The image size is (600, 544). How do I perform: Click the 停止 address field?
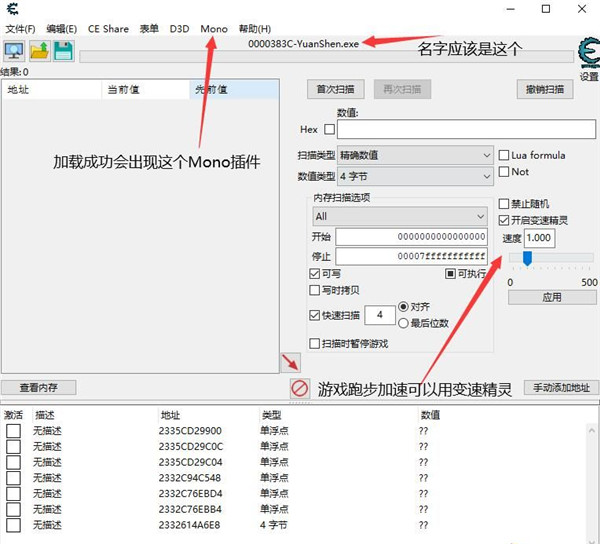coord(411,256)
